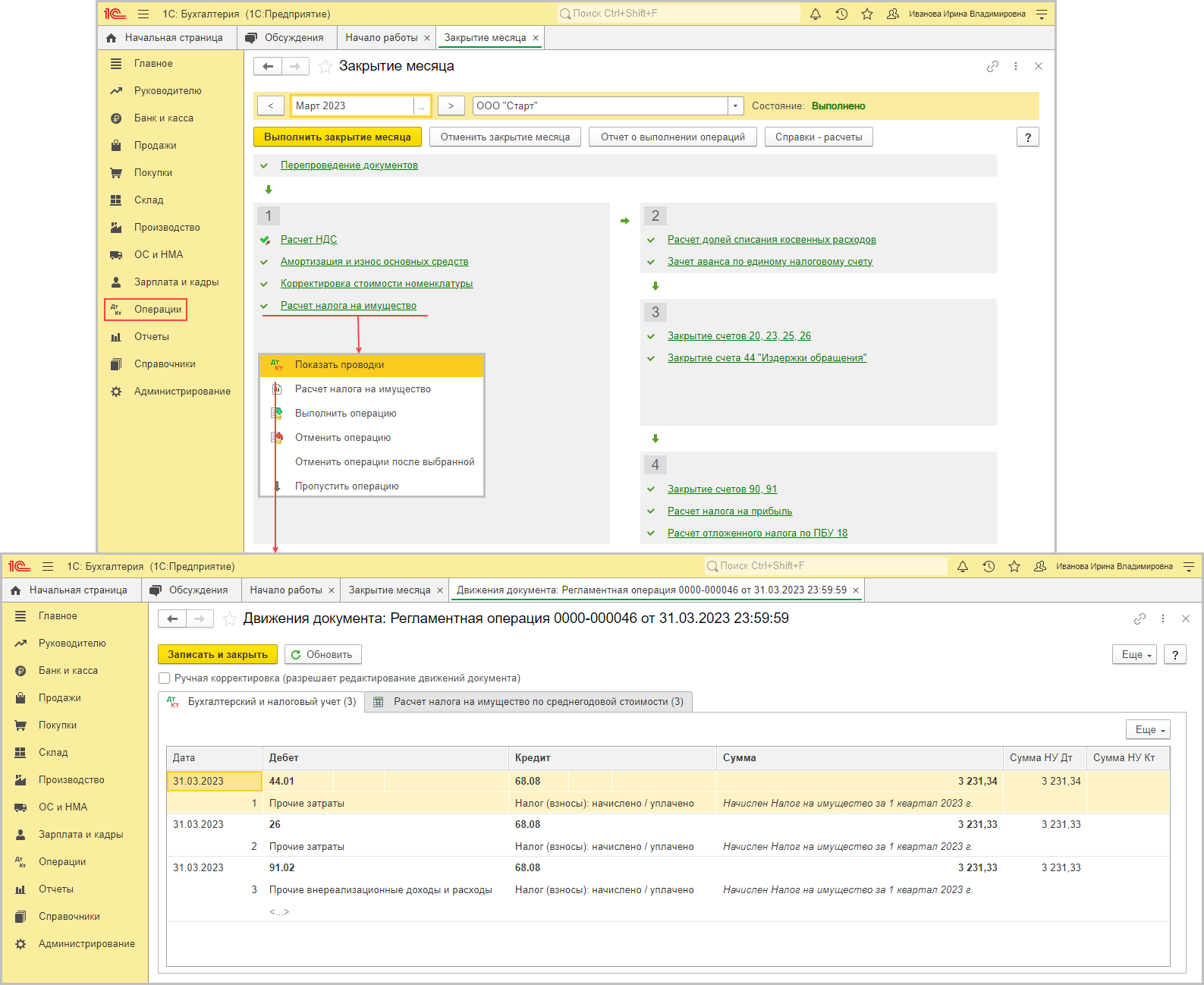Open Склад section in bottom sidebar
Viewport: 1204px width, 985px height.
[53, 753]
